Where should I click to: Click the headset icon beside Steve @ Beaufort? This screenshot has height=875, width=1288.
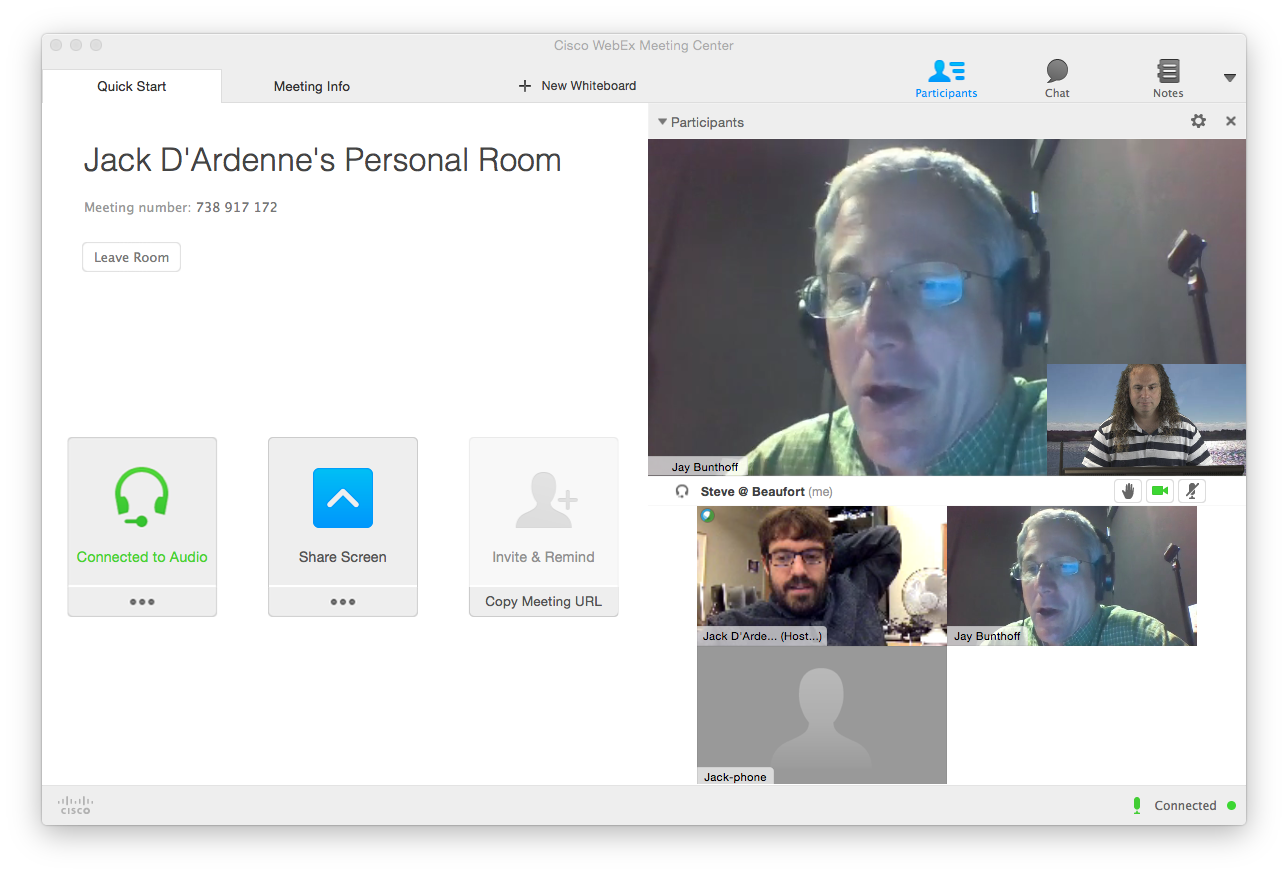click(x=683, y=492)
